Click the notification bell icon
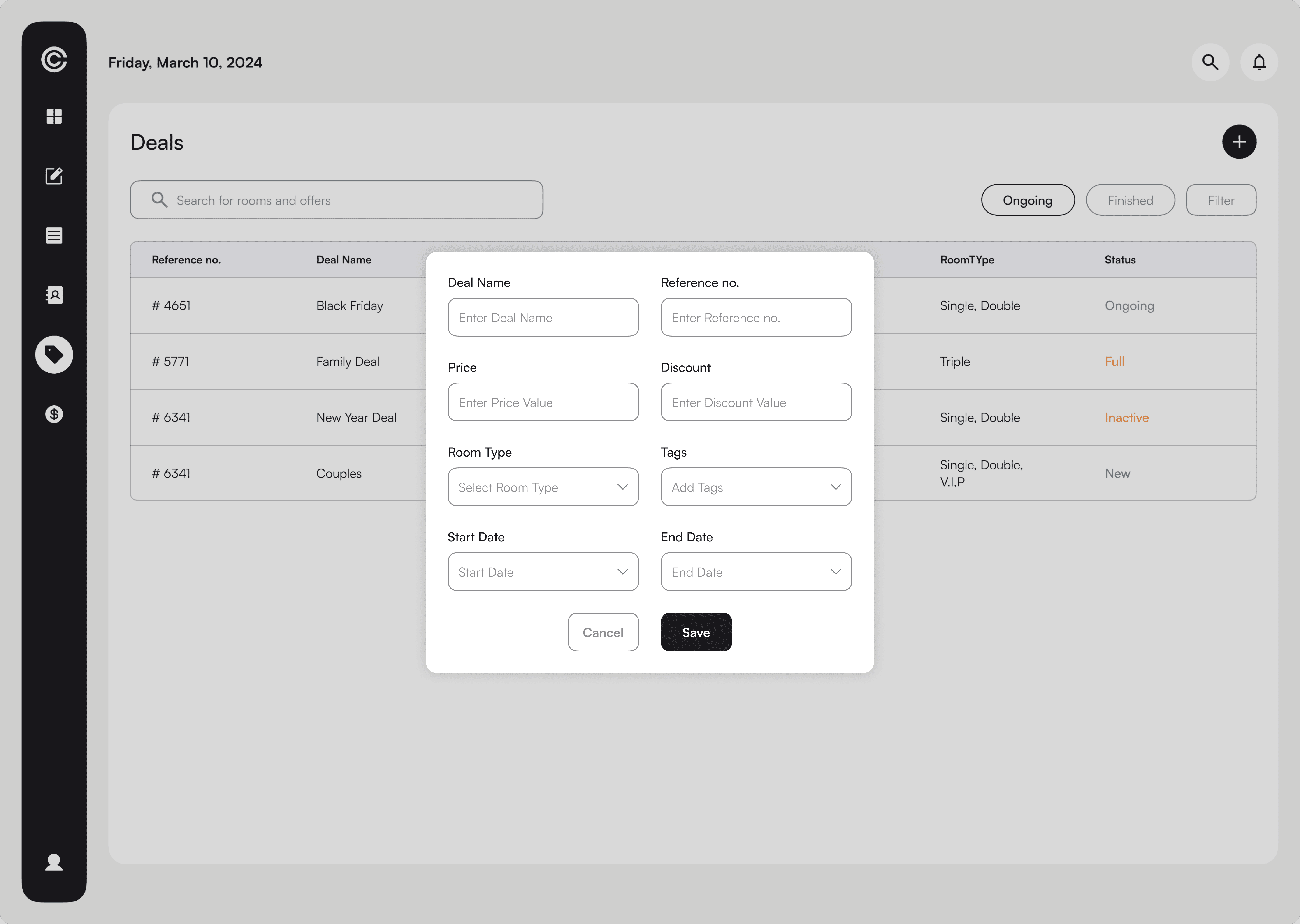Screen dimensions: 1300x924 [1259, 62]
